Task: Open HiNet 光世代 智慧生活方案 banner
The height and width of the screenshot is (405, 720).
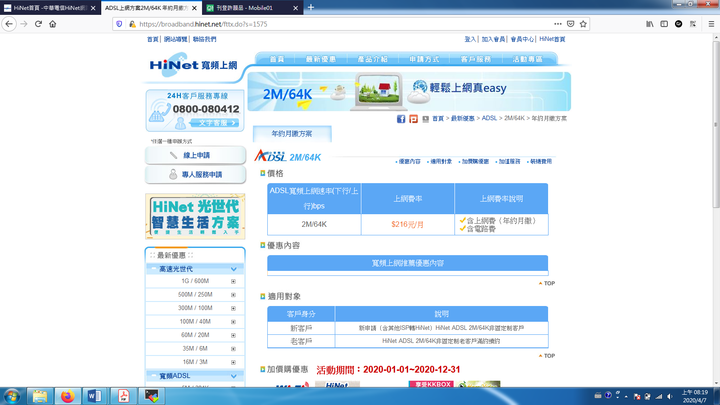Action: [195, 216]
